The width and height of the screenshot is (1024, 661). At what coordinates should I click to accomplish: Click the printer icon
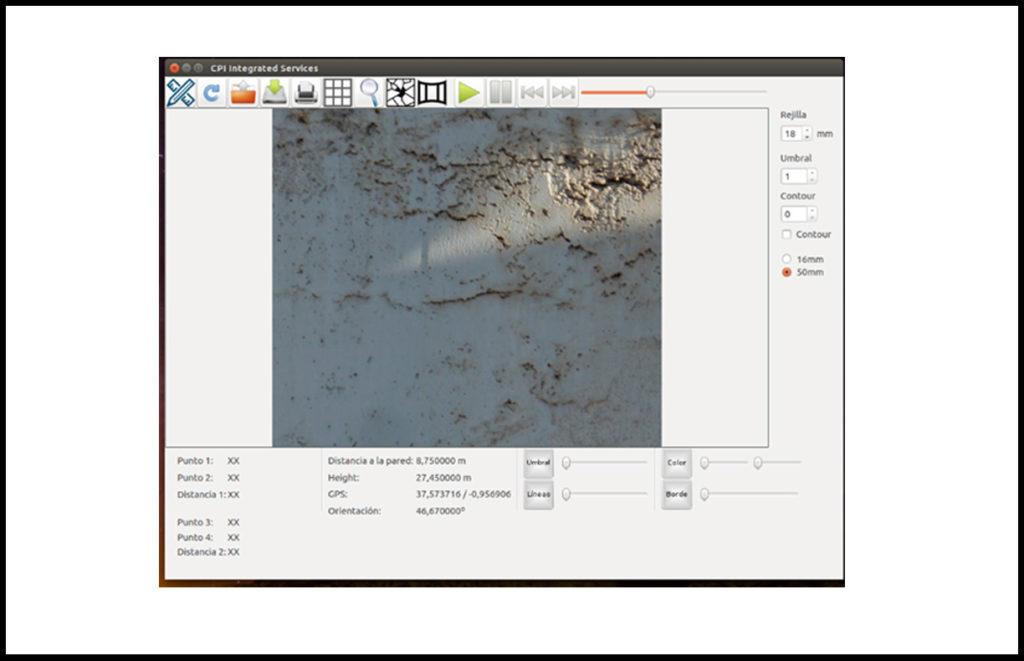pos(306,93)
